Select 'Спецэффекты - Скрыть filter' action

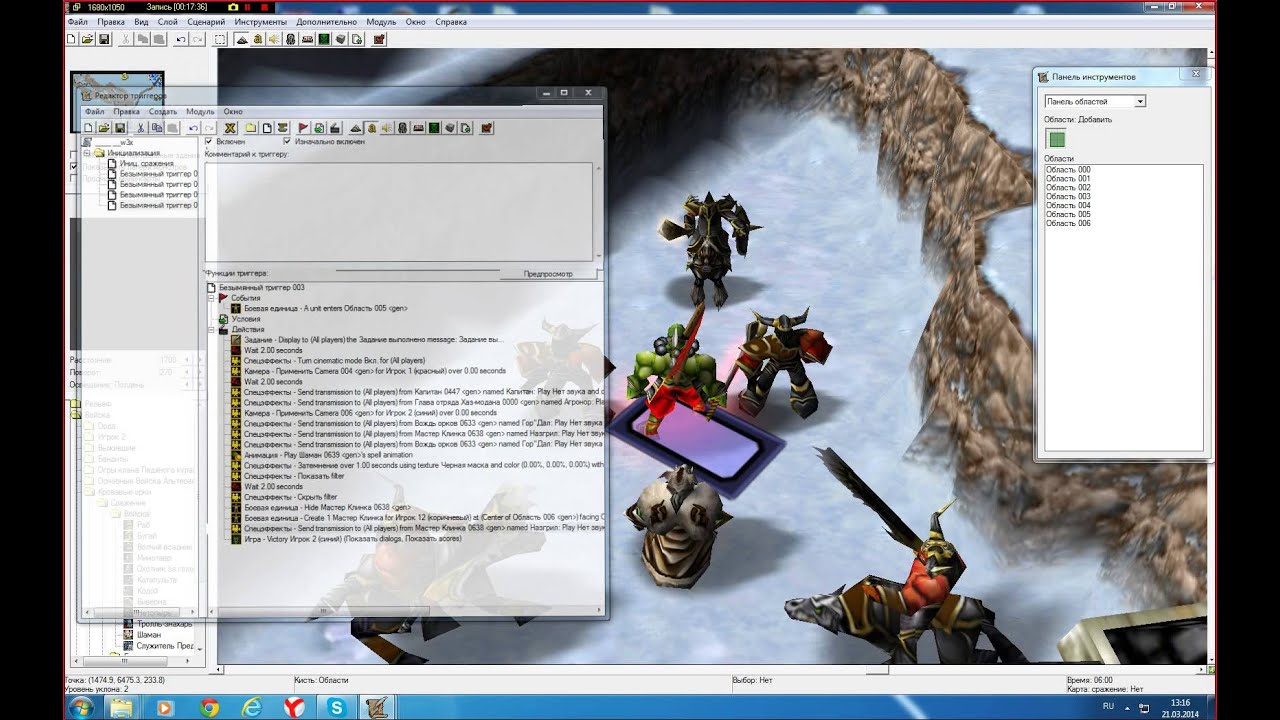point(291,497)
